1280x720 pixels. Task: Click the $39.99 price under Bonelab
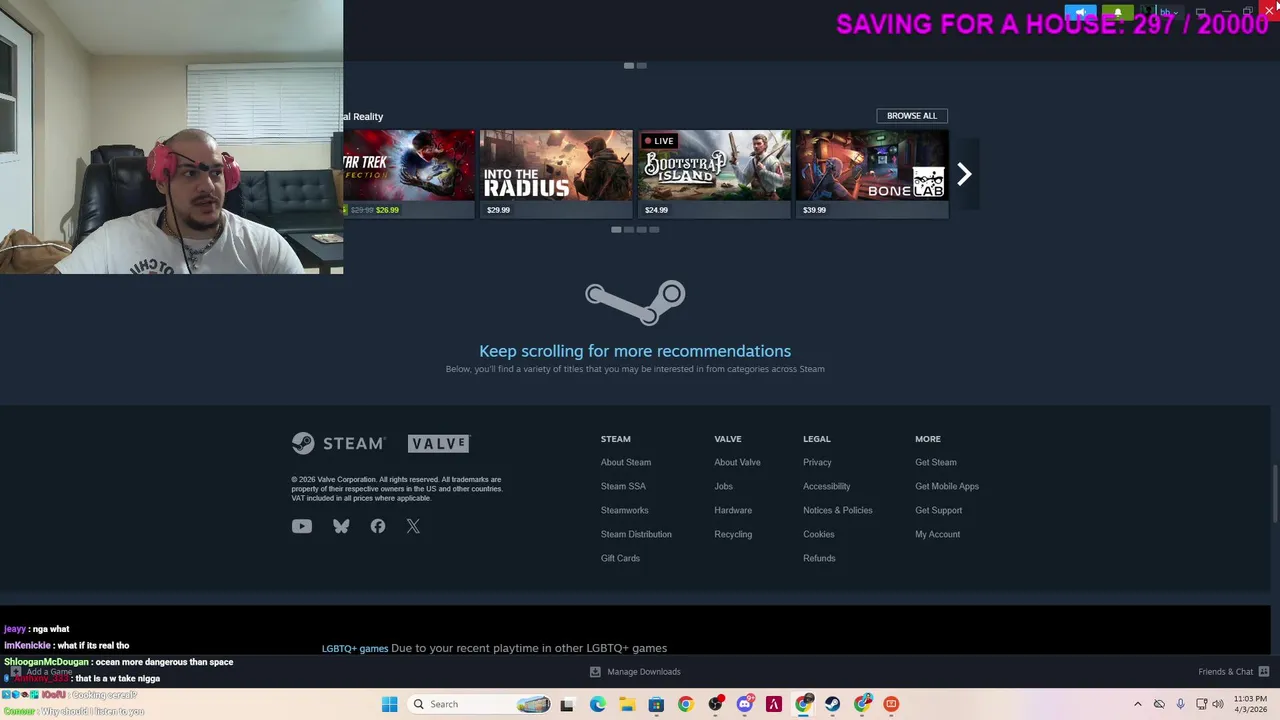(814, 210)
